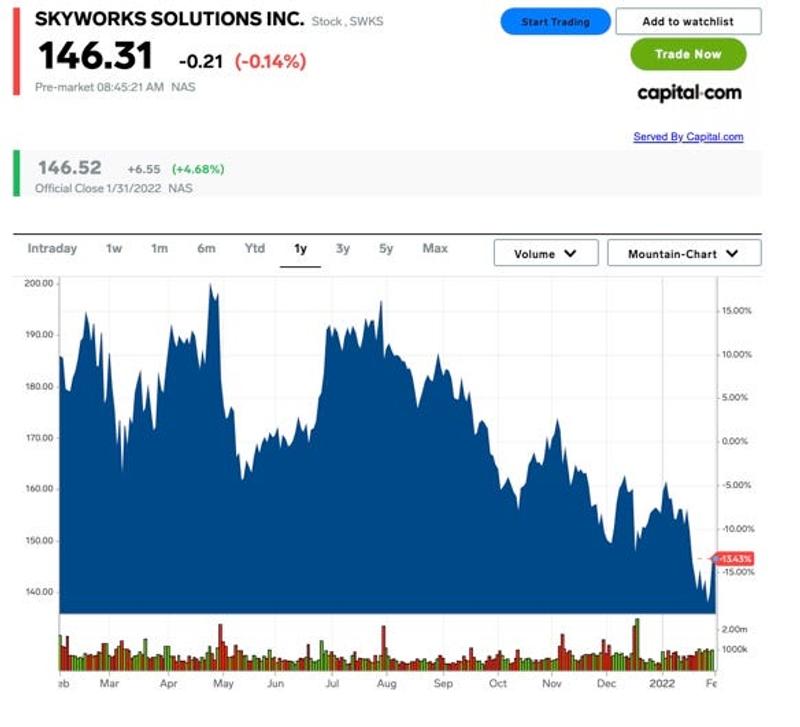This screenshot has height=727, width=800.
Task: Select the 1m time range tab
Action: tap(159, 248)
